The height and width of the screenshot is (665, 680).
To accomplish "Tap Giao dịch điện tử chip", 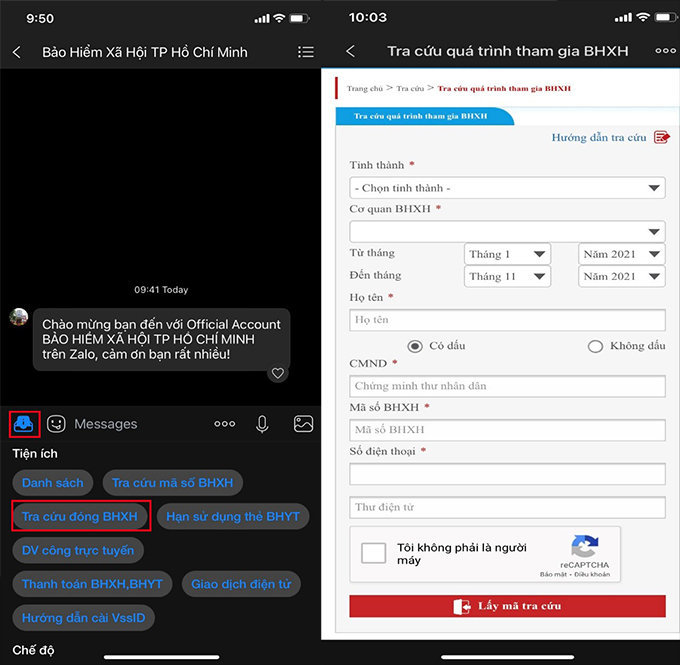I will click(241, 584).
